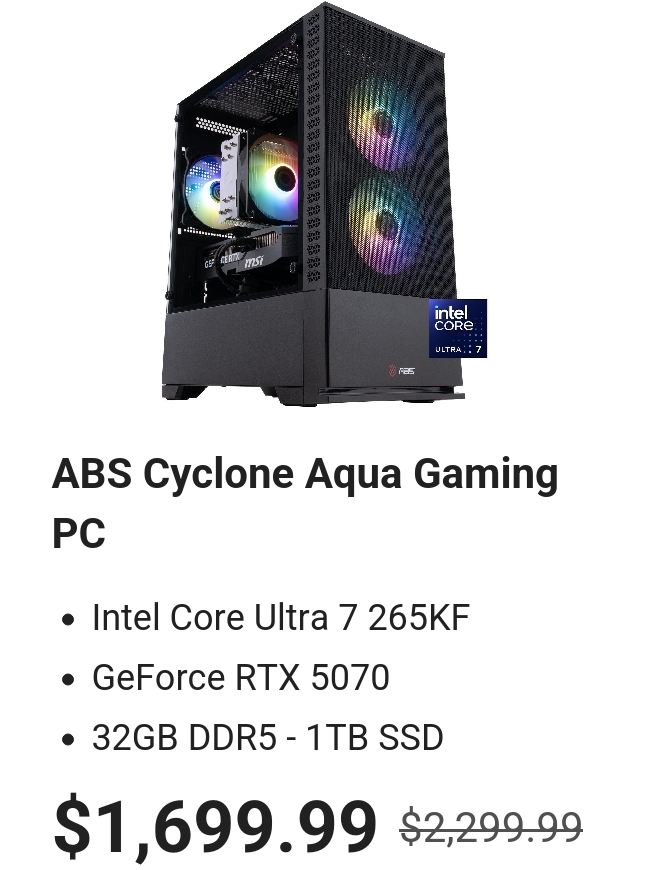Select the GeForce RTX 5070 spec line
The image size is (649, 870).
tap(241, 677)
